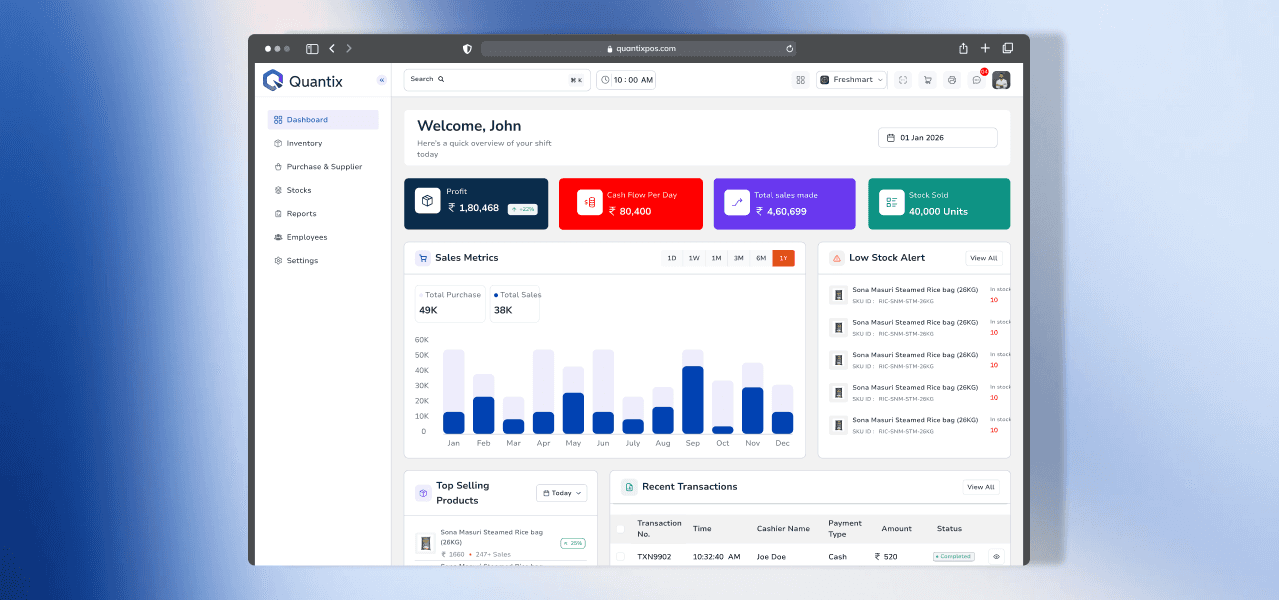Image resolution: width=1279 pixels, height=600 pixels.
Task: Open the Today filter in Top Selling Products
Action: [x=562, y=493]
